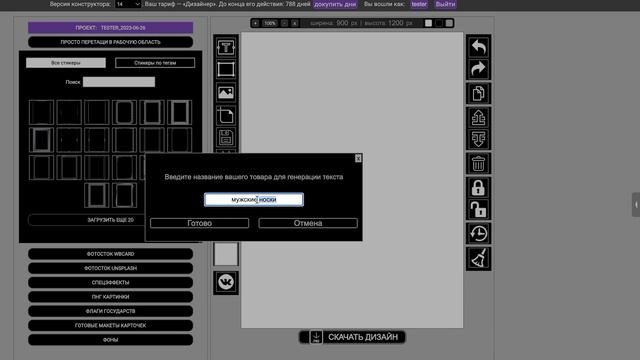
Task: Click СКАЧАТЬ ДИЗАЙН button
Action: [x=352, y=337]
